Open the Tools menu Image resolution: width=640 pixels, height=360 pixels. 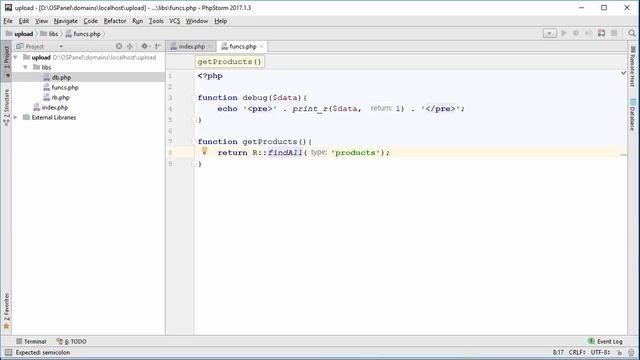pyautogui.click(x=156, y=21)
